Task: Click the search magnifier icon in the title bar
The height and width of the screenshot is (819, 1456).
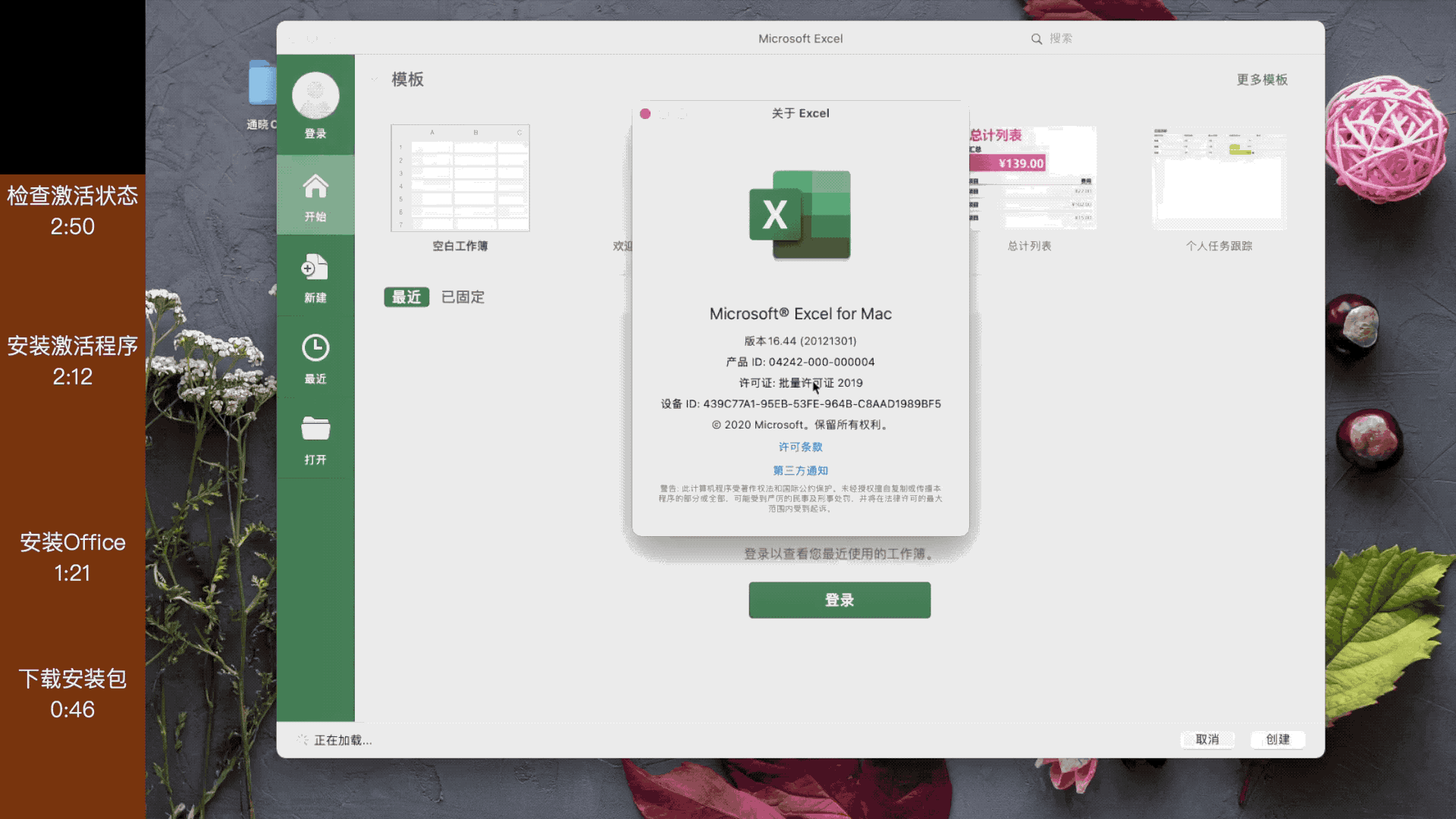Action: [1036, 38]
